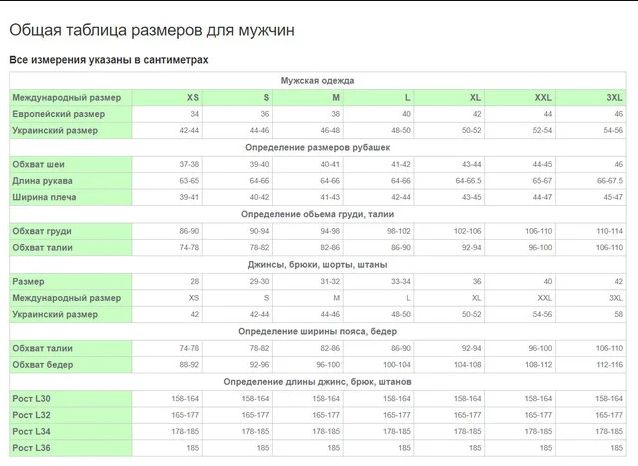Image resolution: width=638 pixels, height=466 pixels.
Task: Click neck girth value 37-38
Action: [189, 164]
